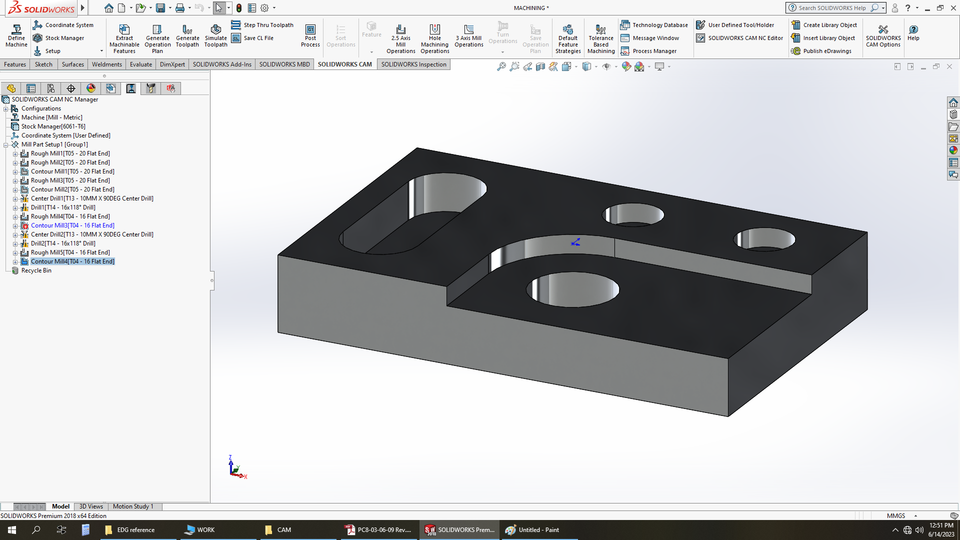
Task: Open the Process Manager
Action: [648, 51]
